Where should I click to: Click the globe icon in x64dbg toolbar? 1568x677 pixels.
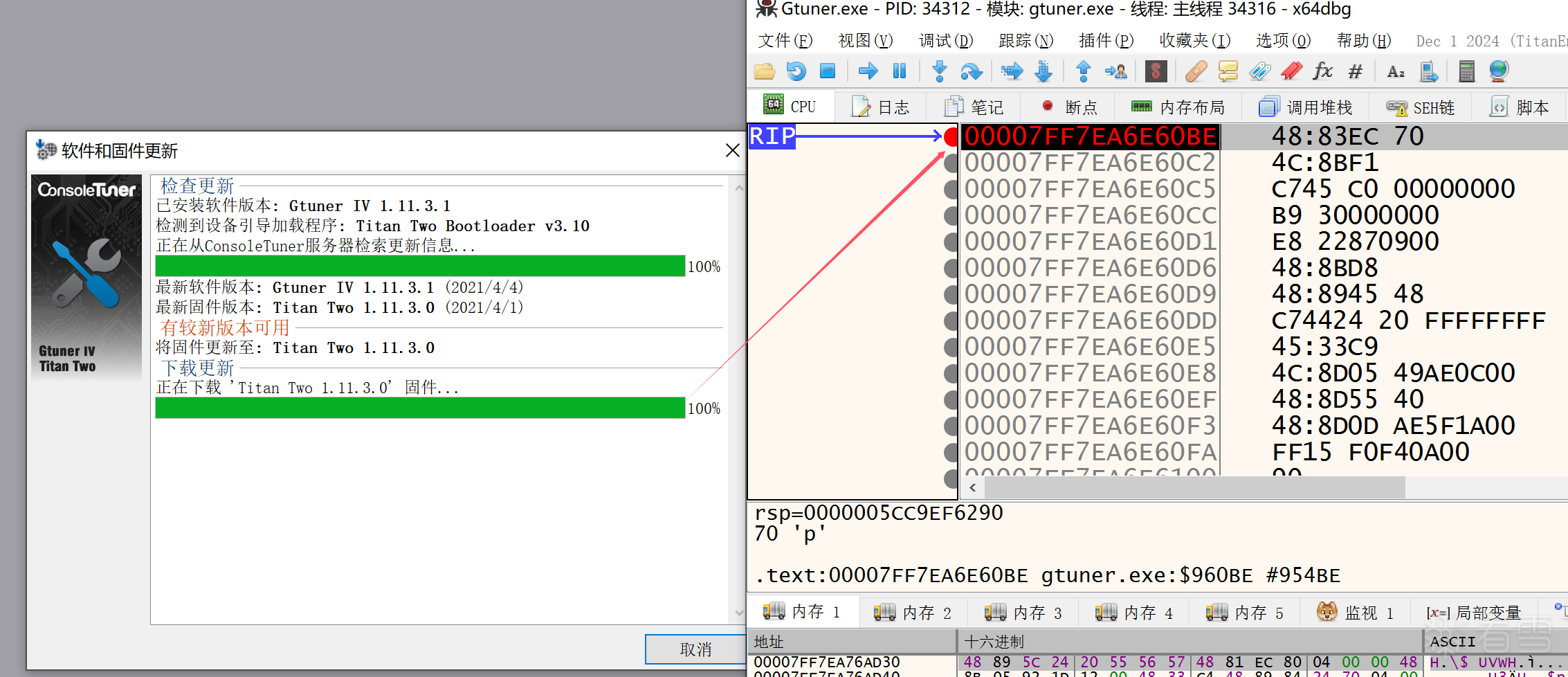tap(1498, 71)
